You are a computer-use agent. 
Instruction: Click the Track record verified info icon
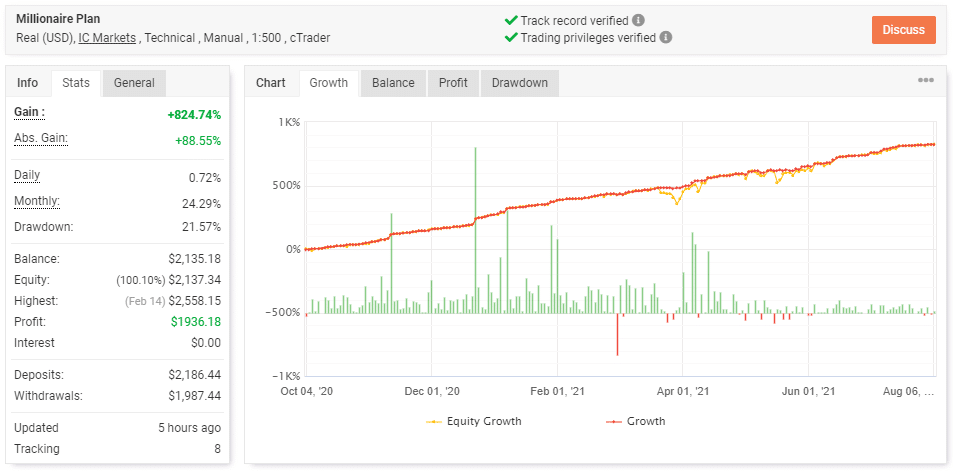tap(639, 20)
